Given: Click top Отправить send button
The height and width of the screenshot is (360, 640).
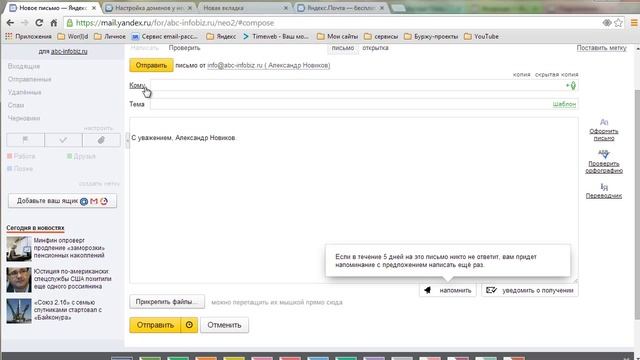Looking at the screenshot, I should (151, 65).
